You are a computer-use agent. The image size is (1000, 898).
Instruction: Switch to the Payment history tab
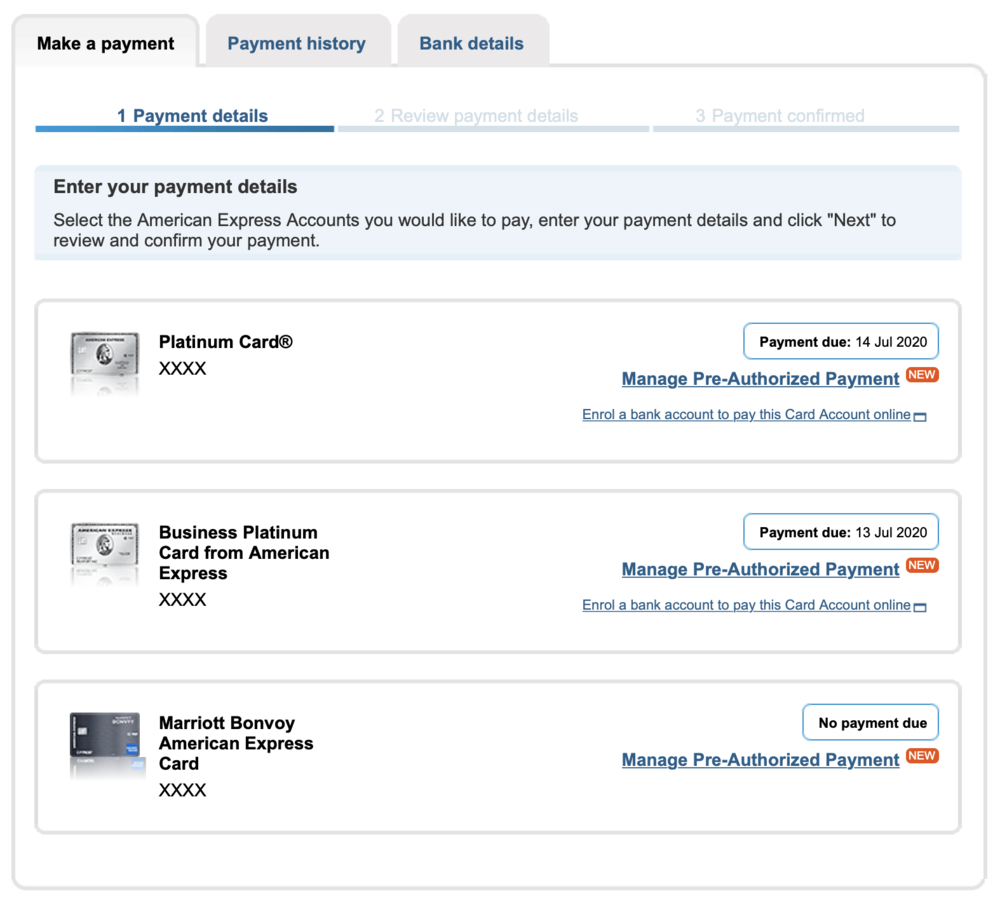(x=296, y=44)
